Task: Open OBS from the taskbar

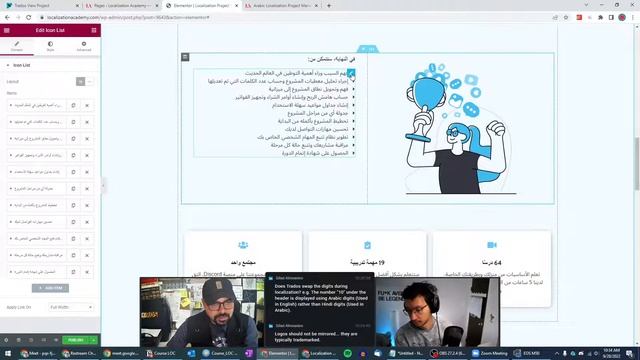Action: click(x=449, y=353)
